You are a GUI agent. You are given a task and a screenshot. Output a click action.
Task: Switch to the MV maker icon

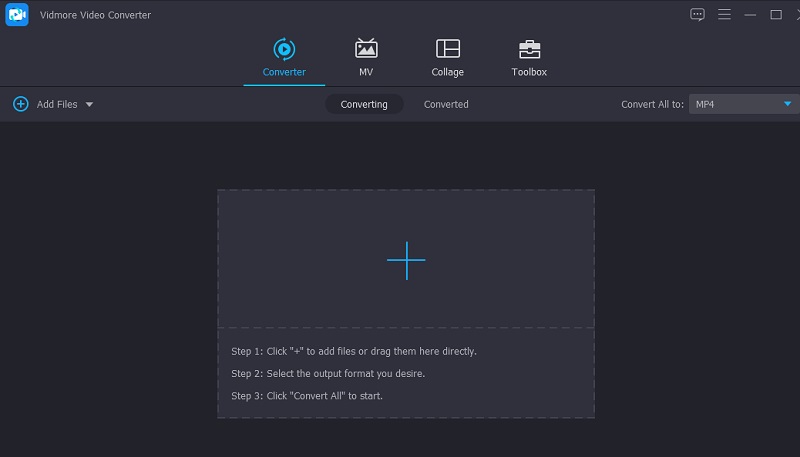pyautogui.click(x=366, y=49)
